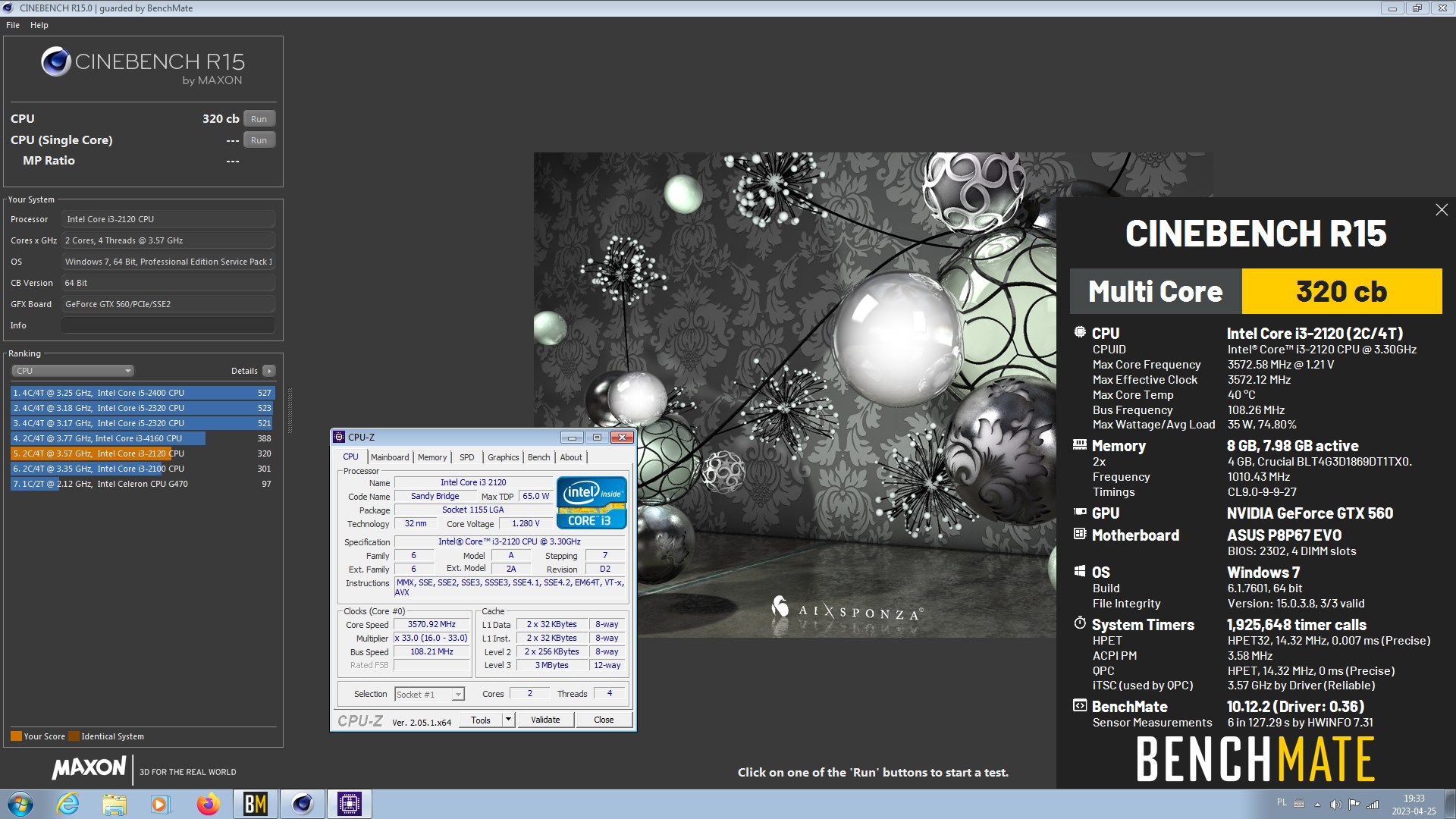Click the GPU icon in BenchMate panel

1080,512
